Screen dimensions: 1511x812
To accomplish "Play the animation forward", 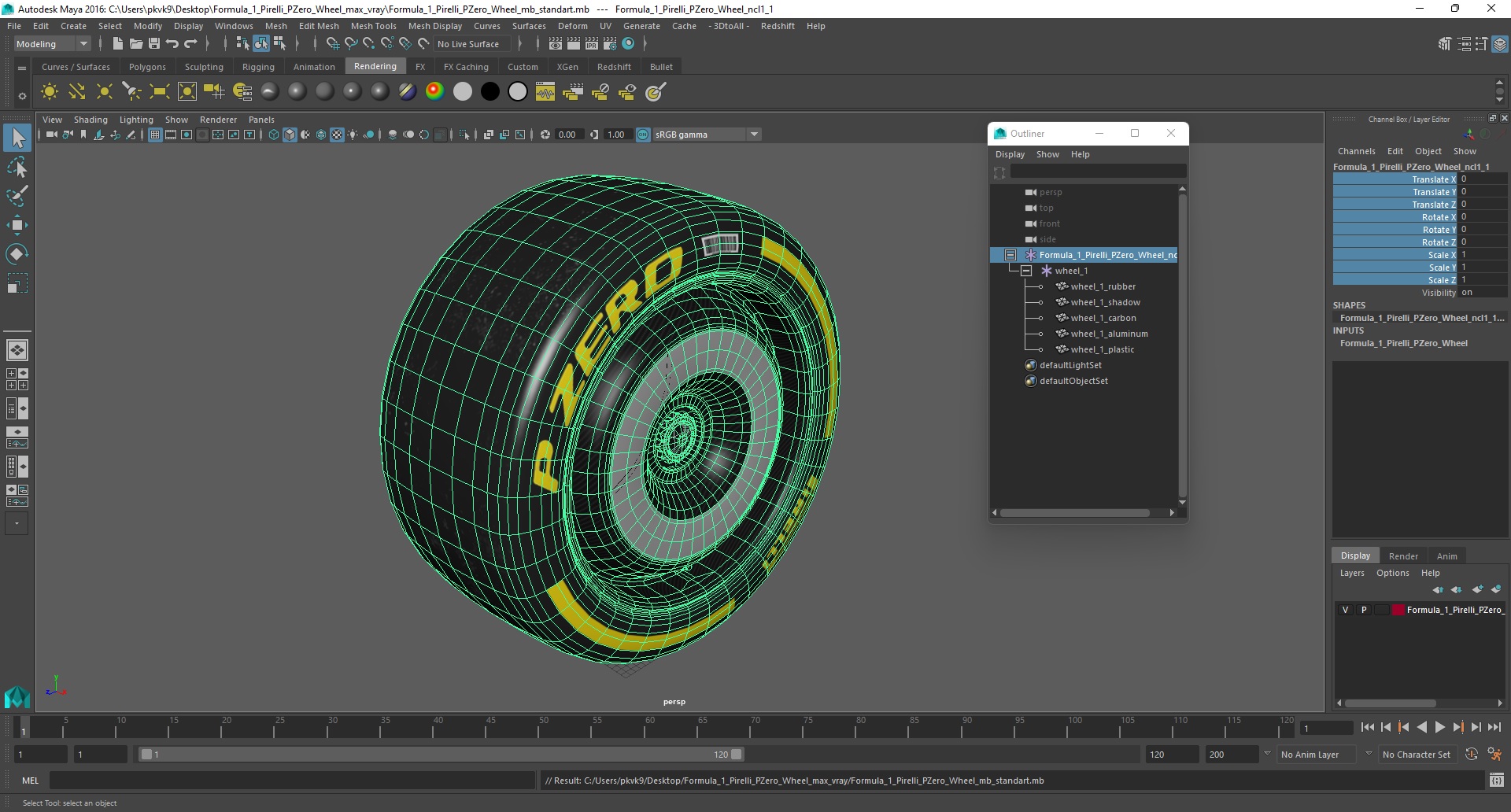I will click(1440, 728).
